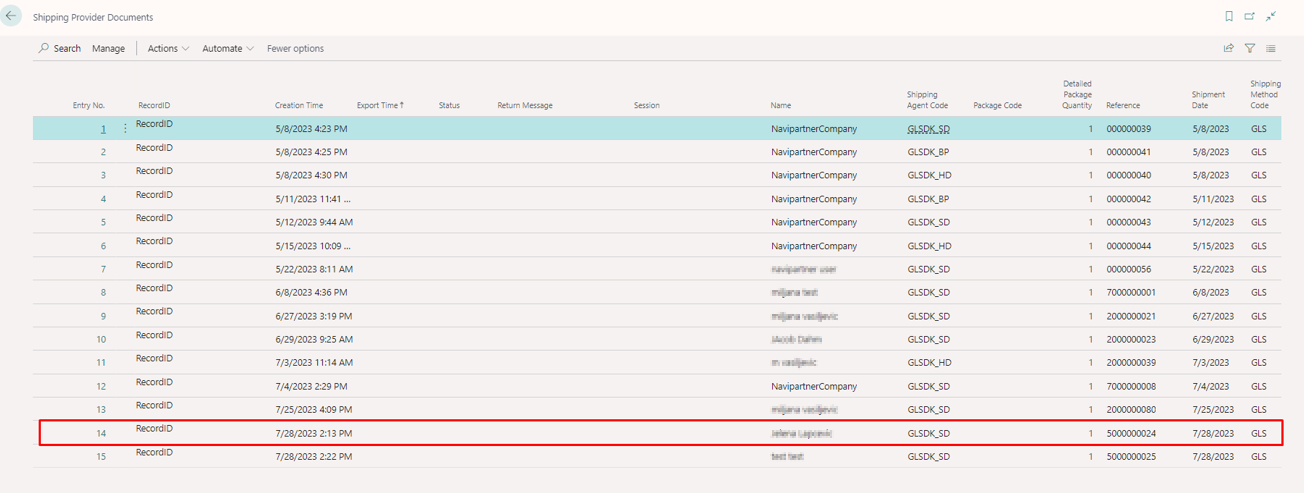Click the Package Code column header

(x=997, y=105)
